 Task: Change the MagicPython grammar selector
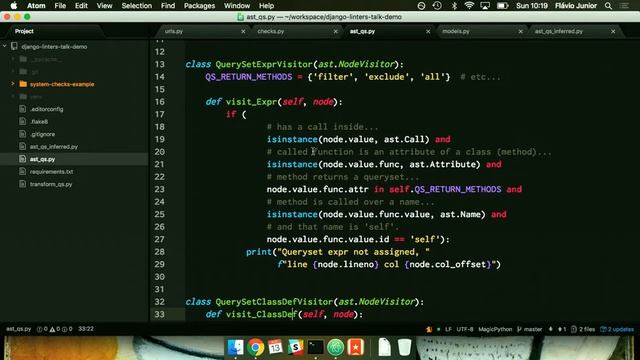click(x=495, y=329)
